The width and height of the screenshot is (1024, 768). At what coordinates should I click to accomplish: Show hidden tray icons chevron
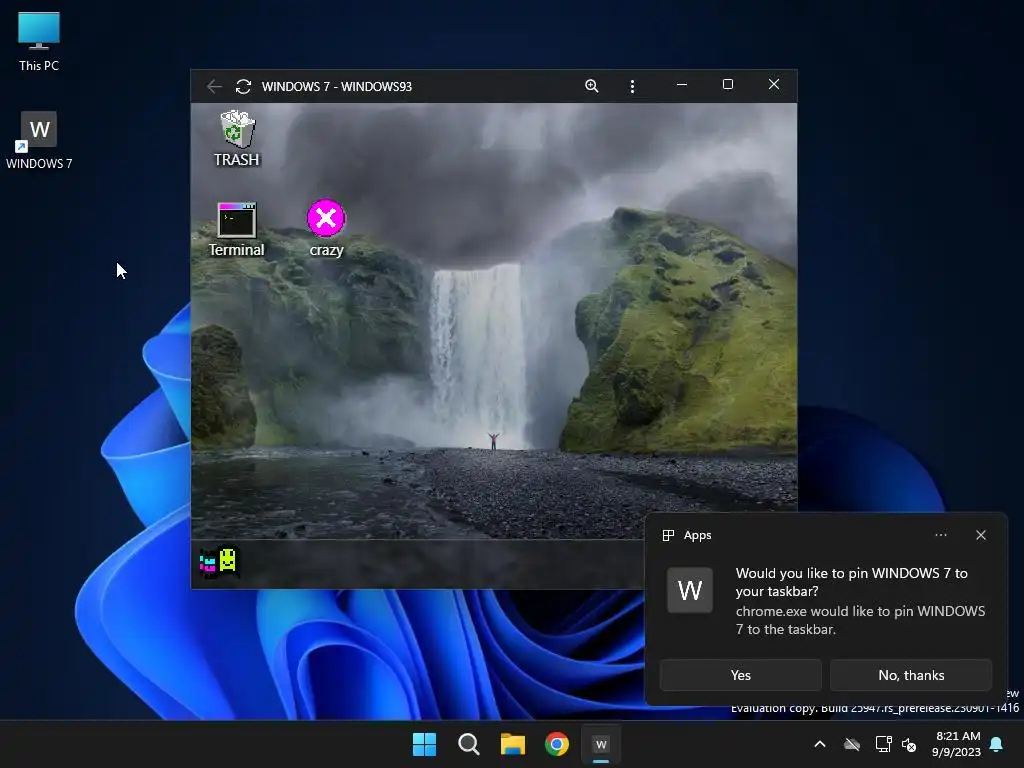click(x=820, y=744)
